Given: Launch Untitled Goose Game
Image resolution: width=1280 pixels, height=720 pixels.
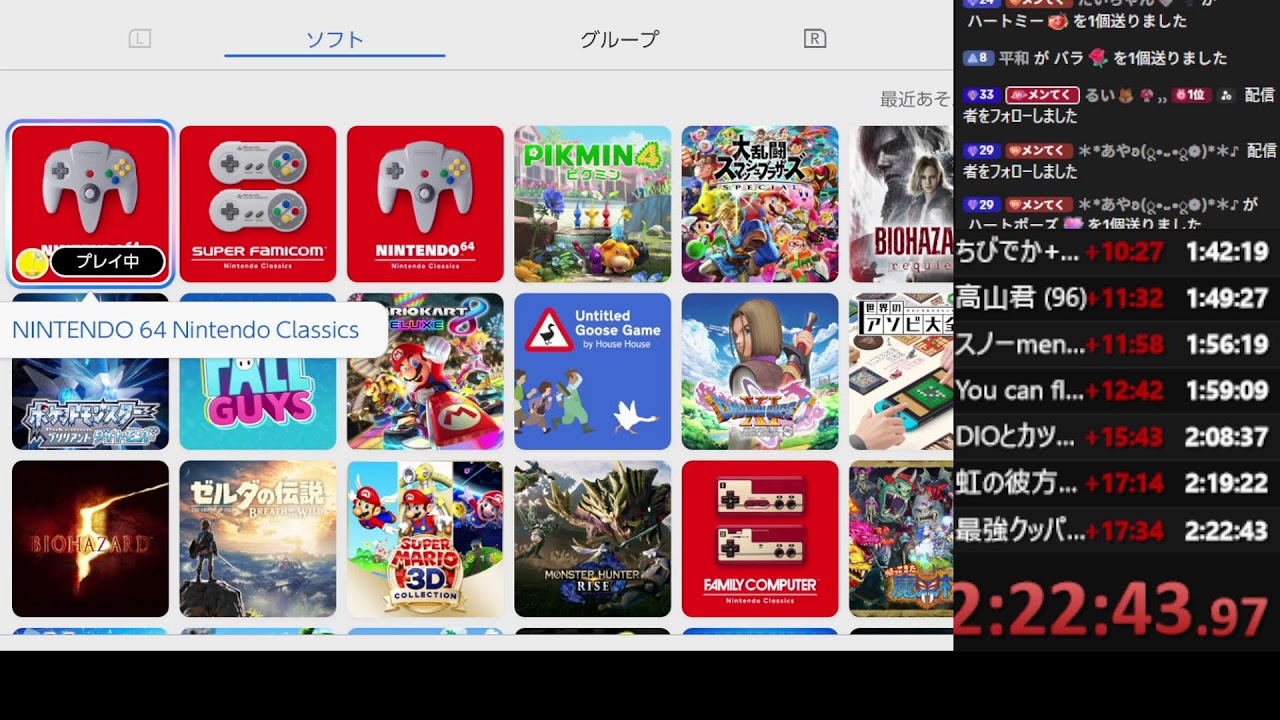Looking at the screenshot, I should [x=593, y=371].
